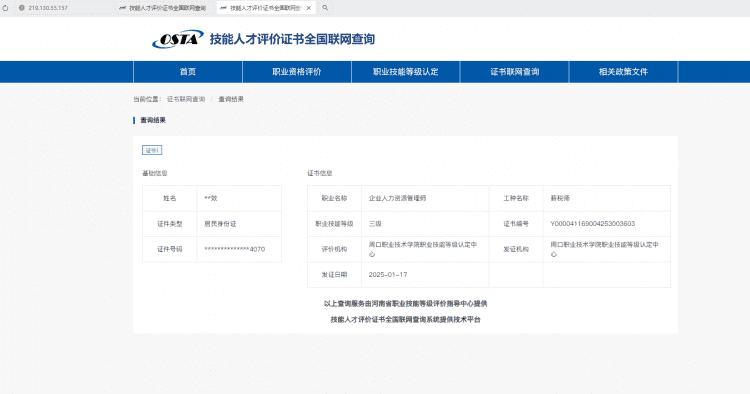Click the line 技能人才评价证书全国联网查询系统提供技术平台
The height and width of the screenshot is (394, 750).
pyautogui.click(x=406, y=319)
